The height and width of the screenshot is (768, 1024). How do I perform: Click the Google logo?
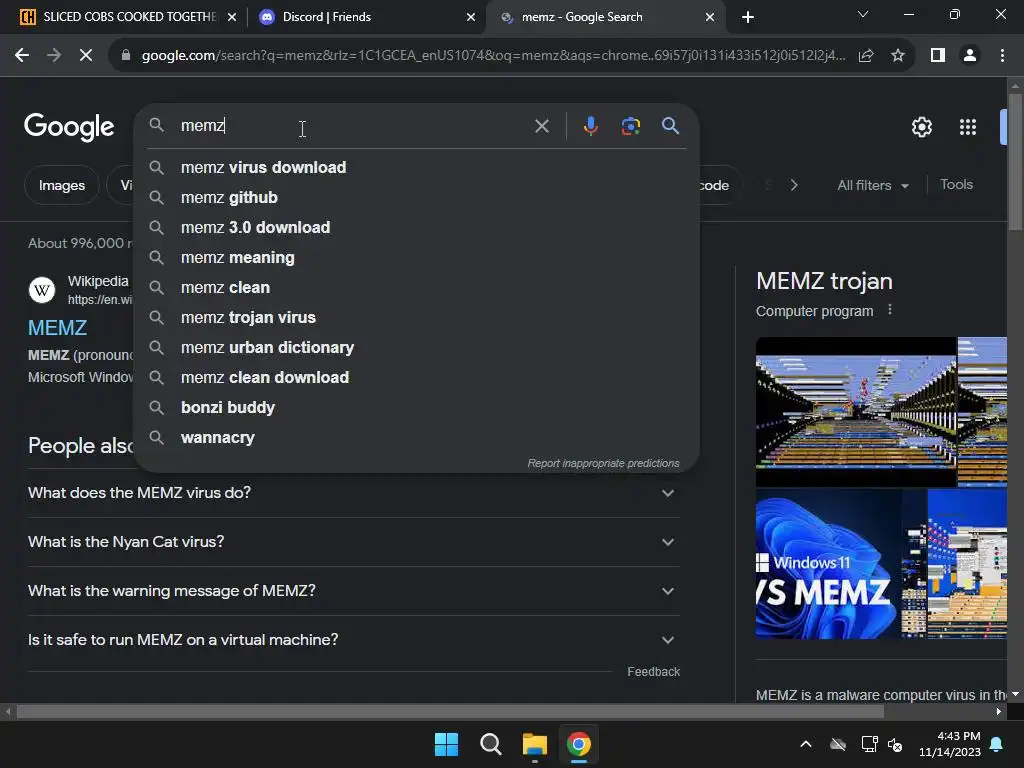(x=69, y=127)
